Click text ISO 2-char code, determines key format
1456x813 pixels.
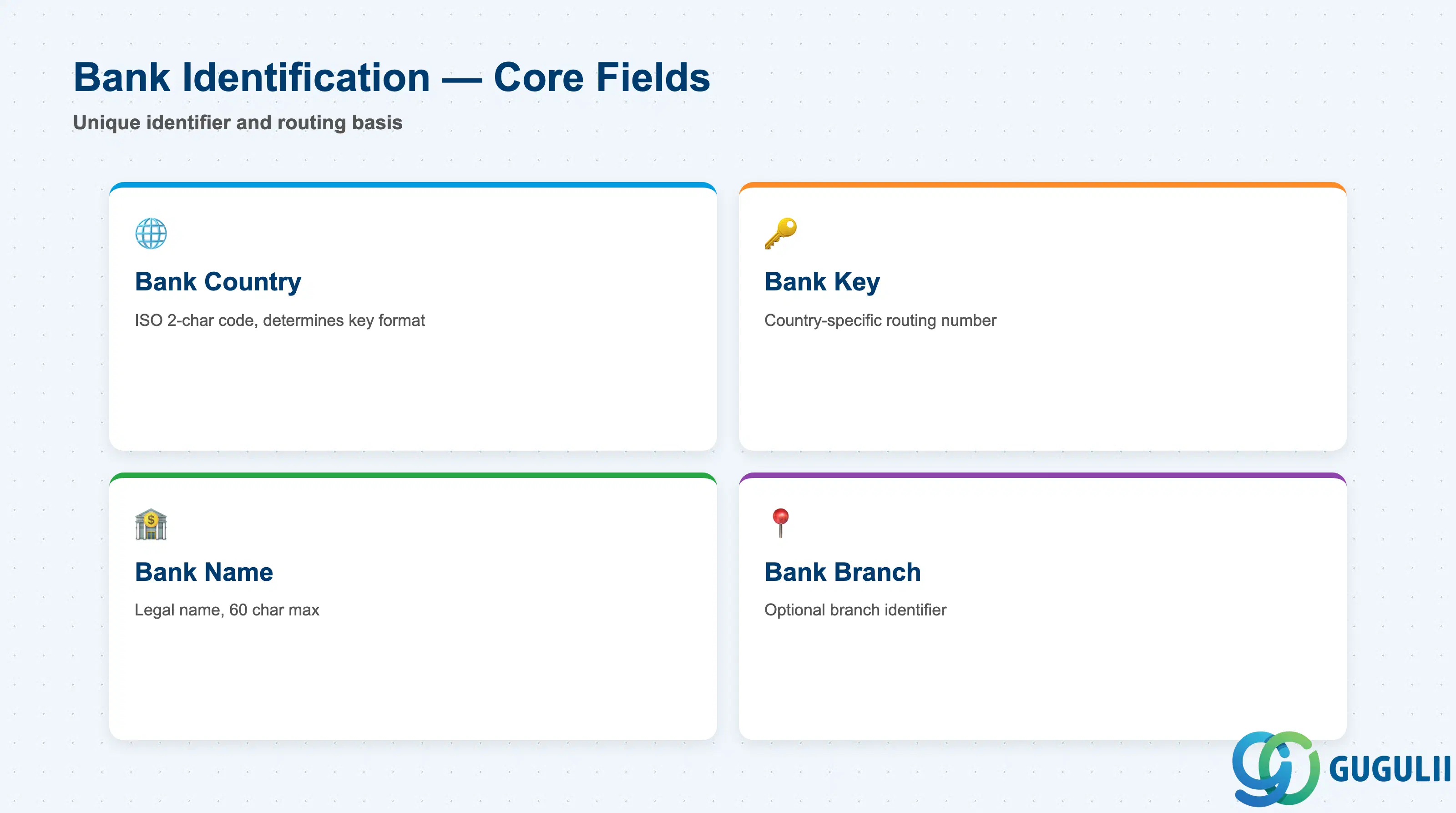coord(280,320)
